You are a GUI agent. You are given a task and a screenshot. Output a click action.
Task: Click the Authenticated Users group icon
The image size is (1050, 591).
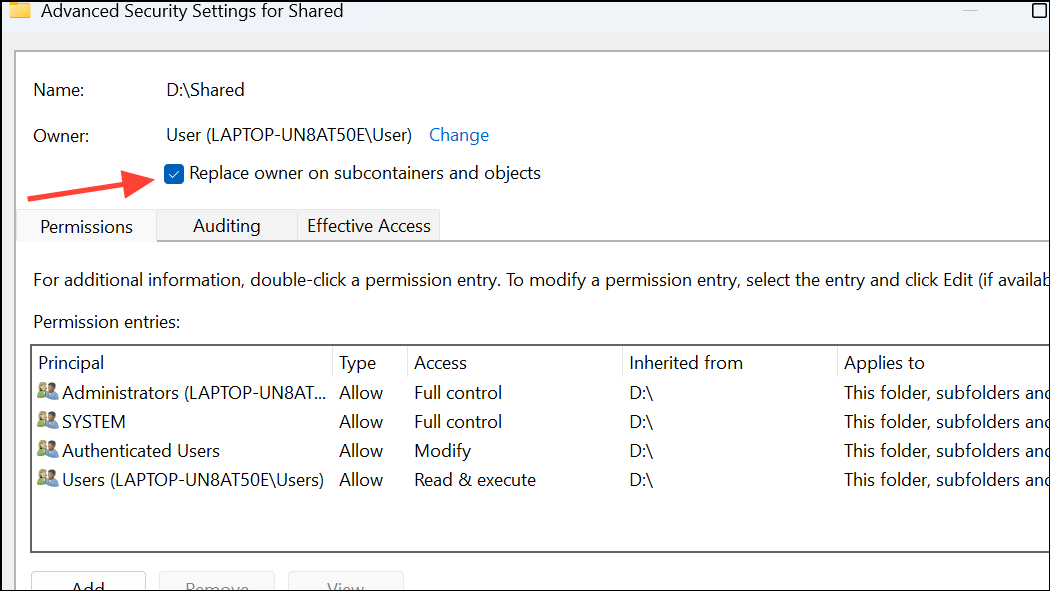point(48,449)
